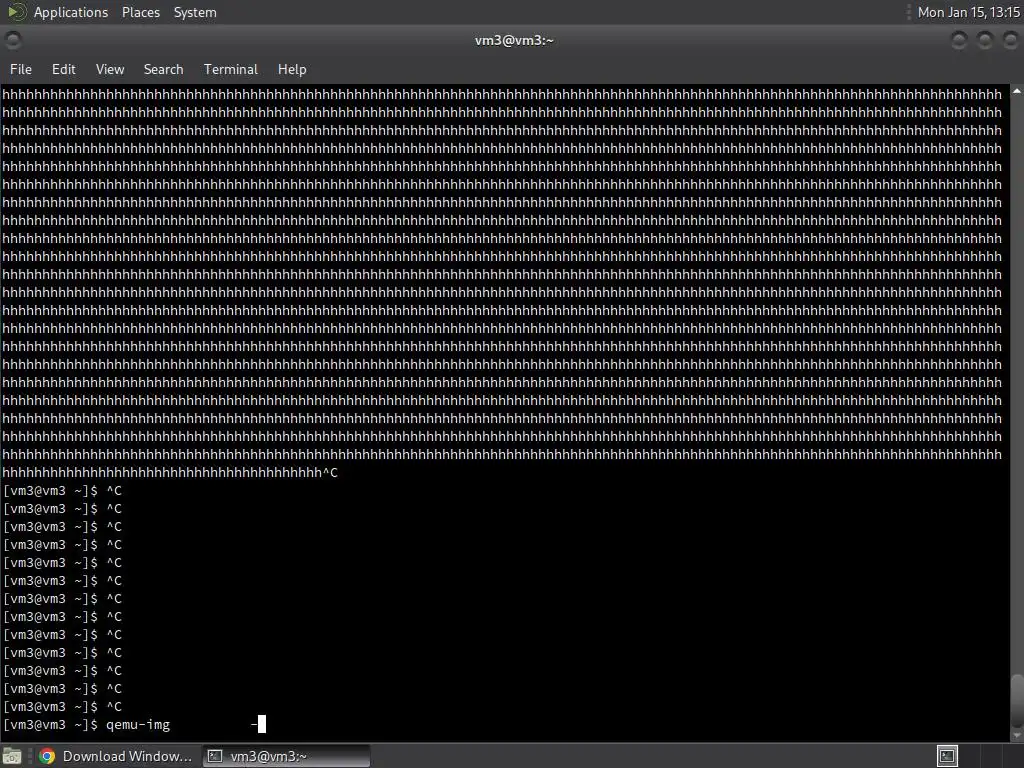This screenshot has width=1024, height=768.
Task: Open the View menu
Action: pyautogui.click(x=110, y=69)
